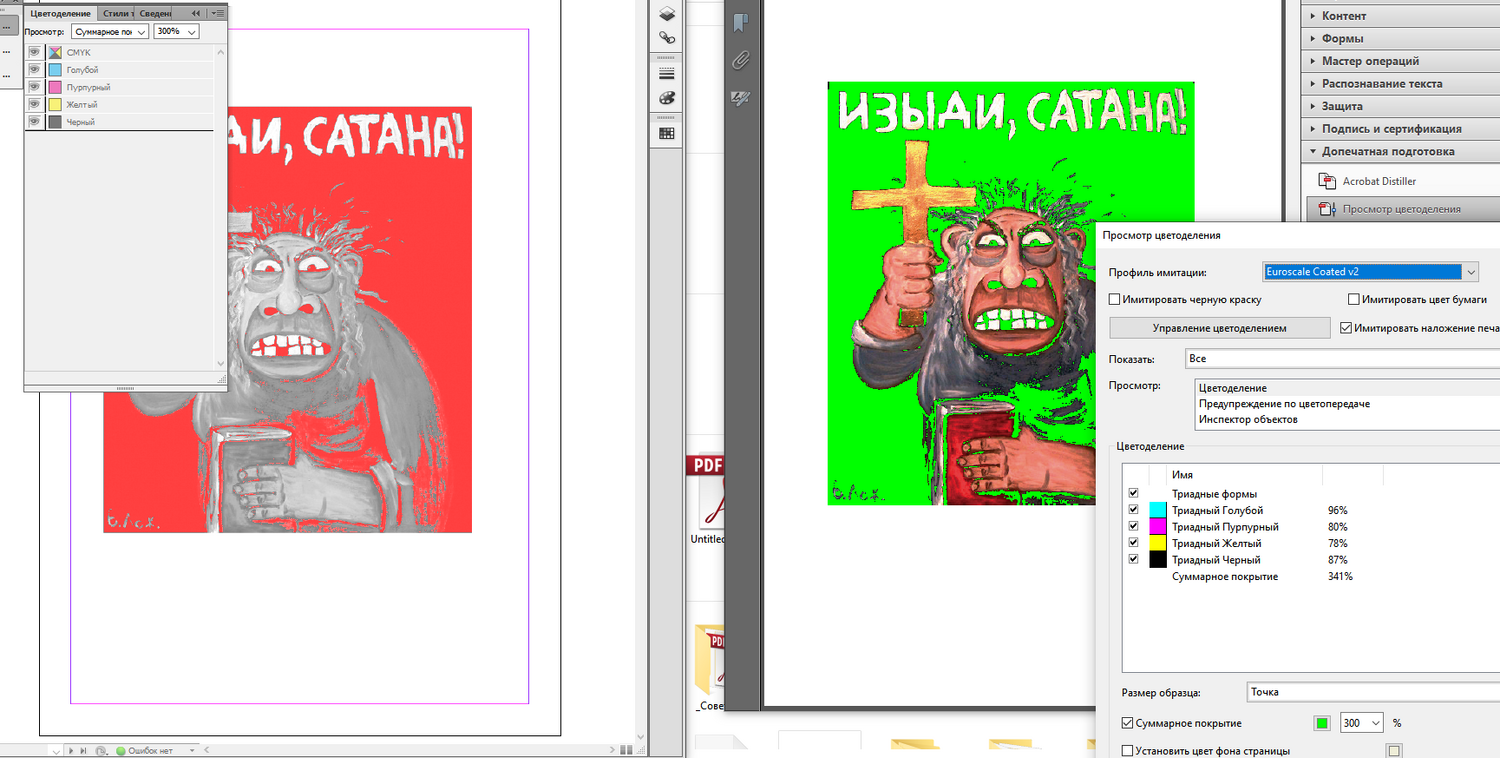Uncheck the Триадные формы checkbox
Viewport: 1500px width, 758px height.
(1133, 493)
